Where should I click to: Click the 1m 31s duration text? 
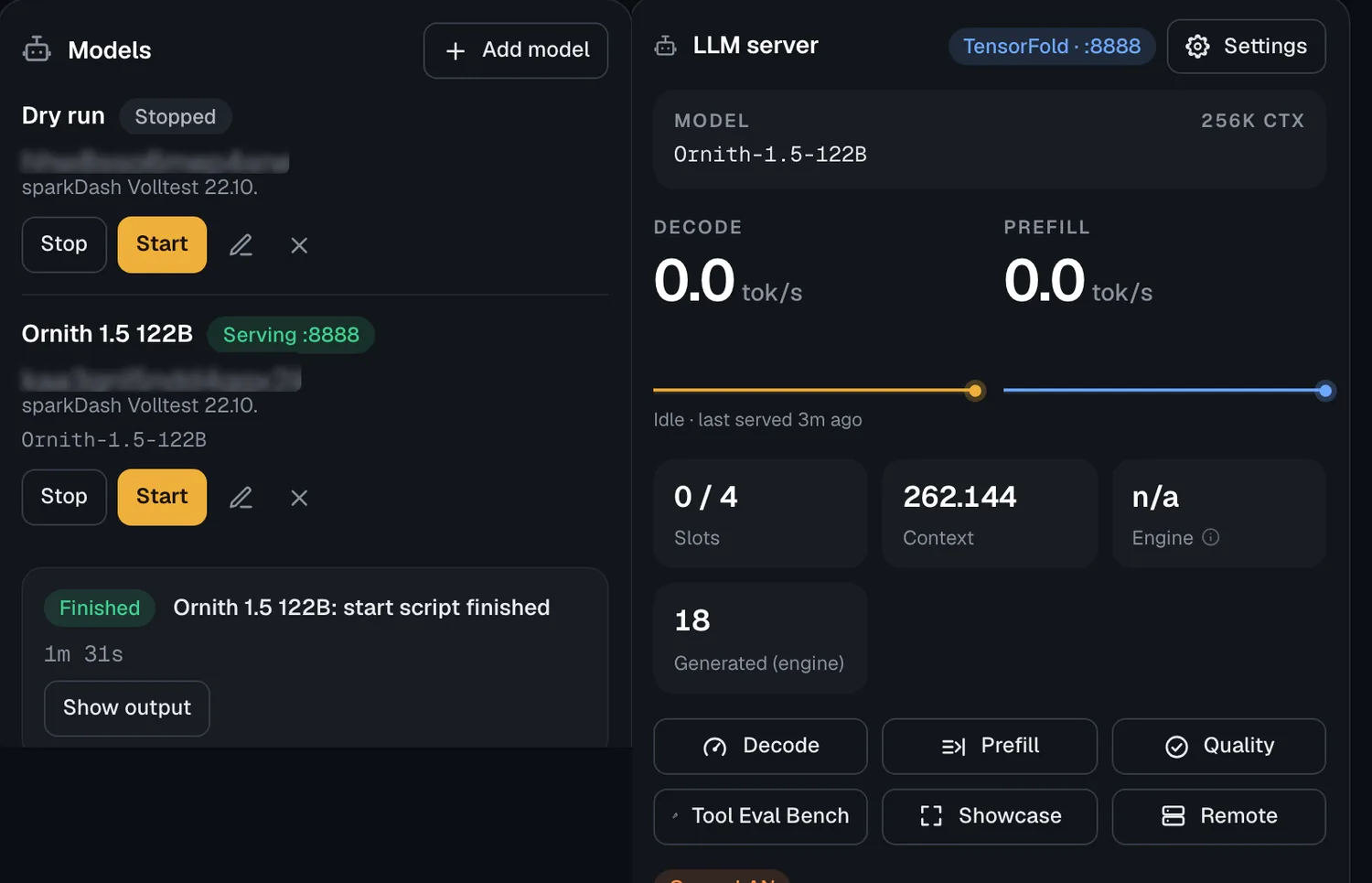tap(83, 654)
